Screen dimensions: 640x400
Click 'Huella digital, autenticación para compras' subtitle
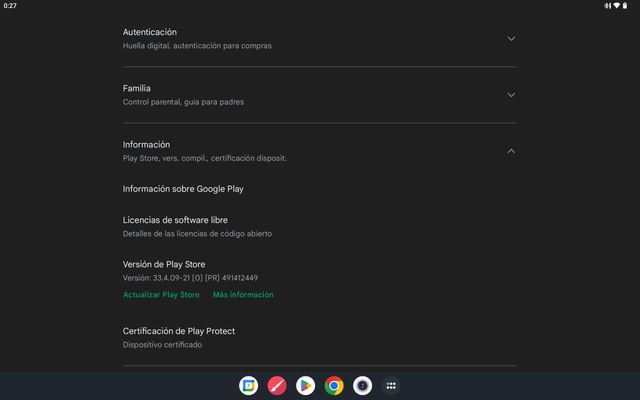pyautogui.click(x=197, y=46)
